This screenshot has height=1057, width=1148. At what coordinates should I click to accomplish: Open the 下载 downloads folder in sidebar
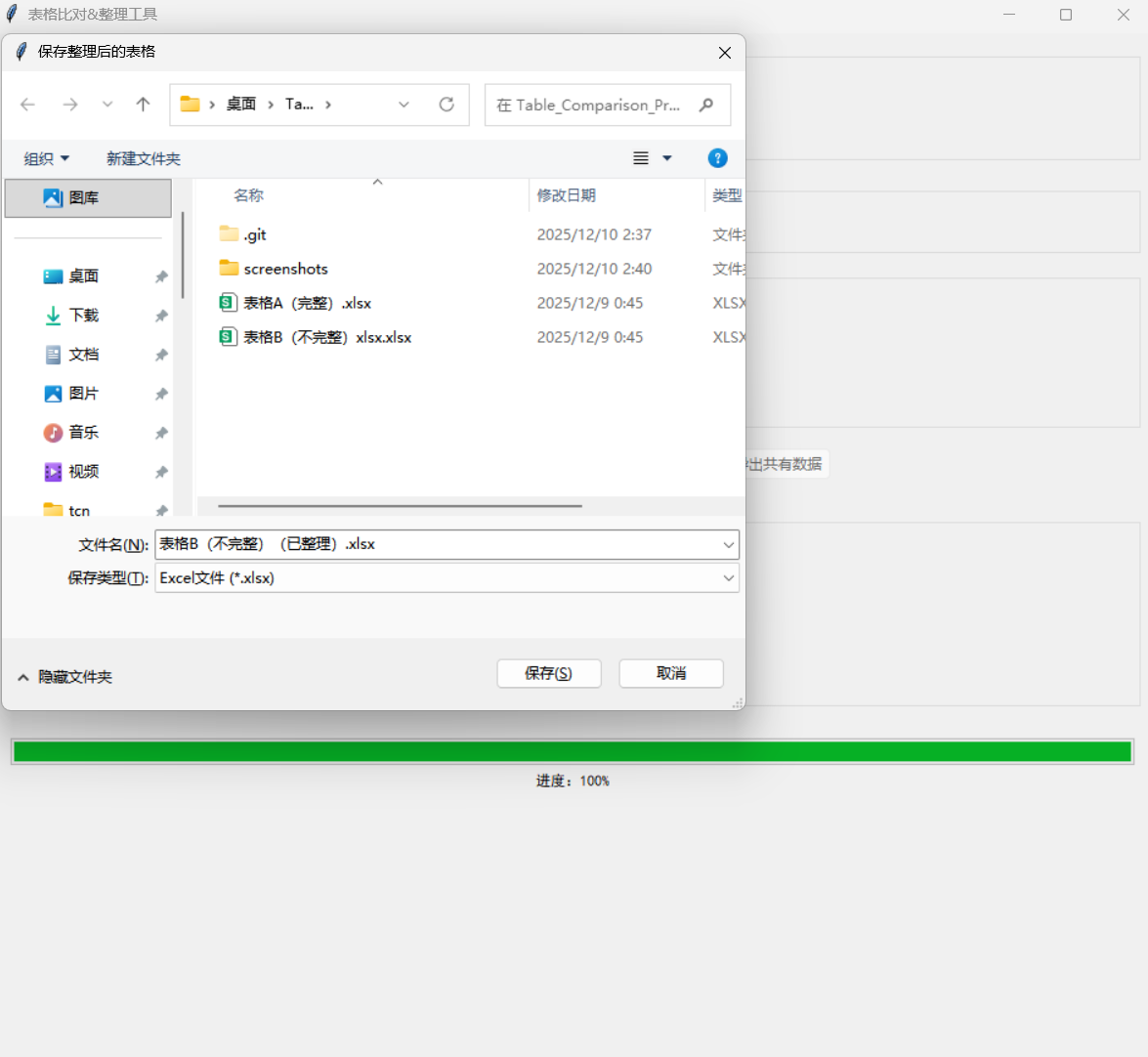(83, 316)
